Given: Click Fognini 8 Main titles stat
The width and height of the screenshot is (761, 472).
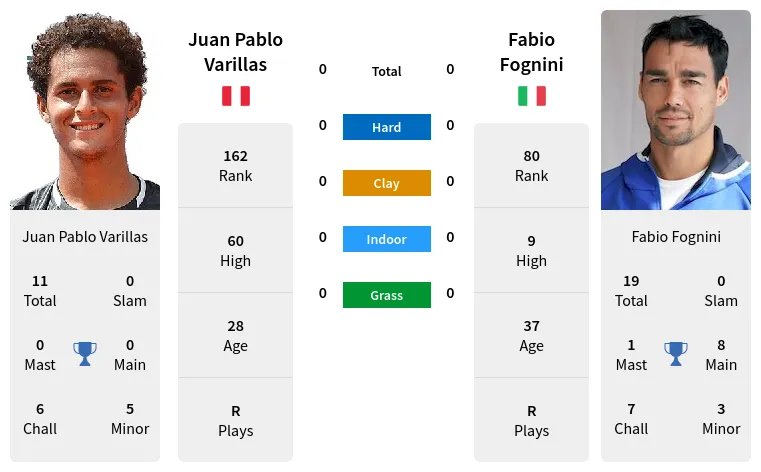Looking at the screenshot, I should point(721,355).
